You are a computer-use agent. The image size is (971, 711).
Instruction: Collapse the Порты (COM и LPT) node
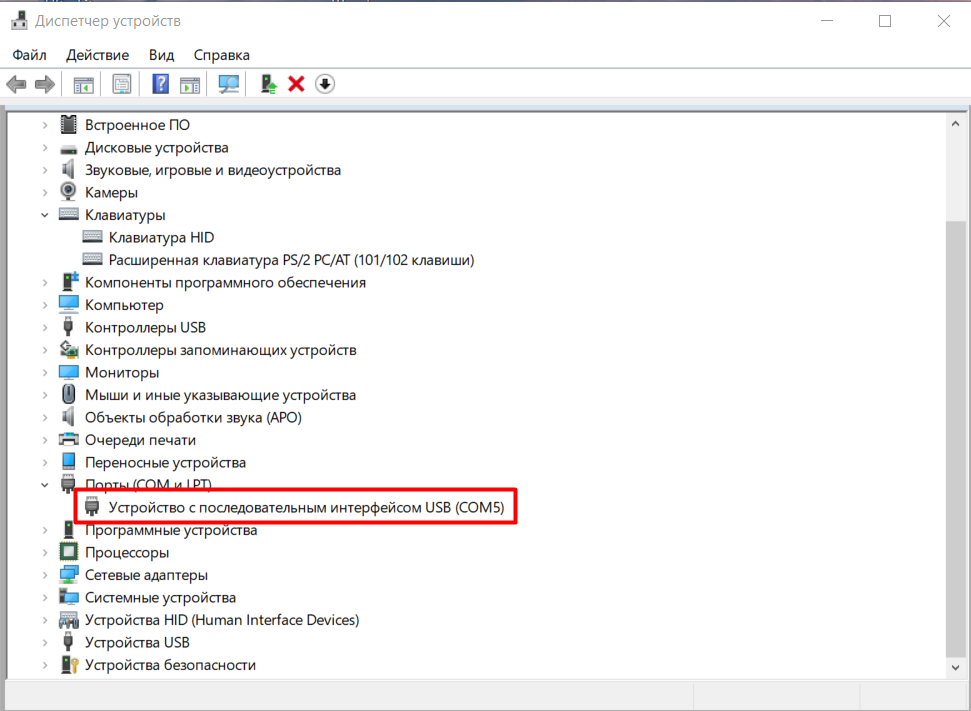(x=45, y=485)
